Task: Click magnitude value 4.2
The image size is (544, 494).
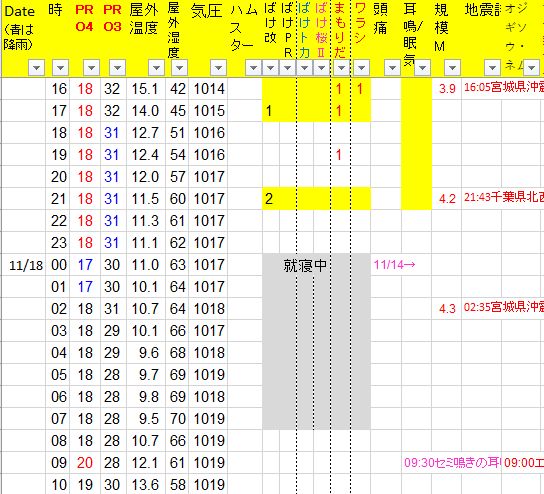Action: click(447, 199)
